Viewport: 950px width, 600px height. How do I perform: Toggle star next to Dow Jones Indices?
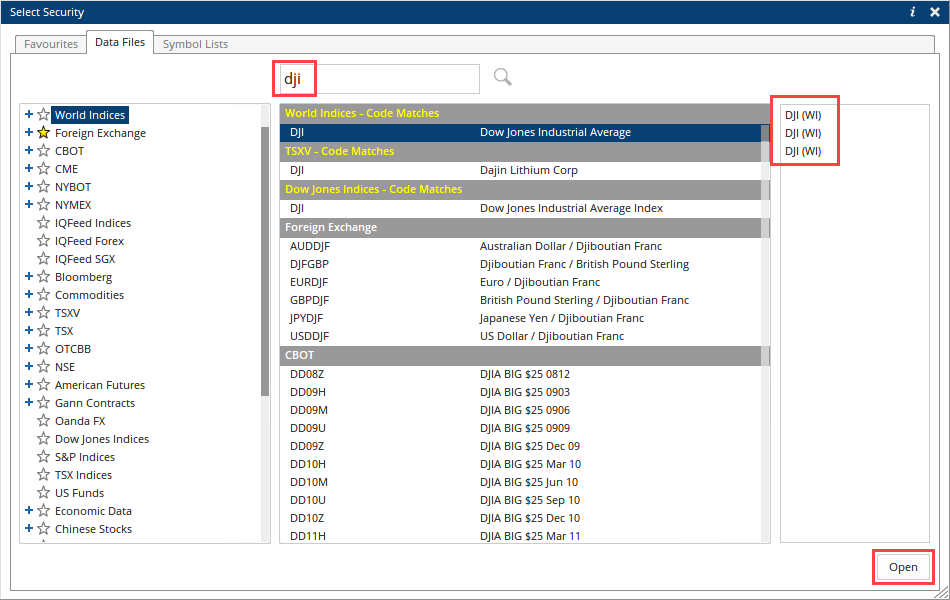[x=44, y=438]
